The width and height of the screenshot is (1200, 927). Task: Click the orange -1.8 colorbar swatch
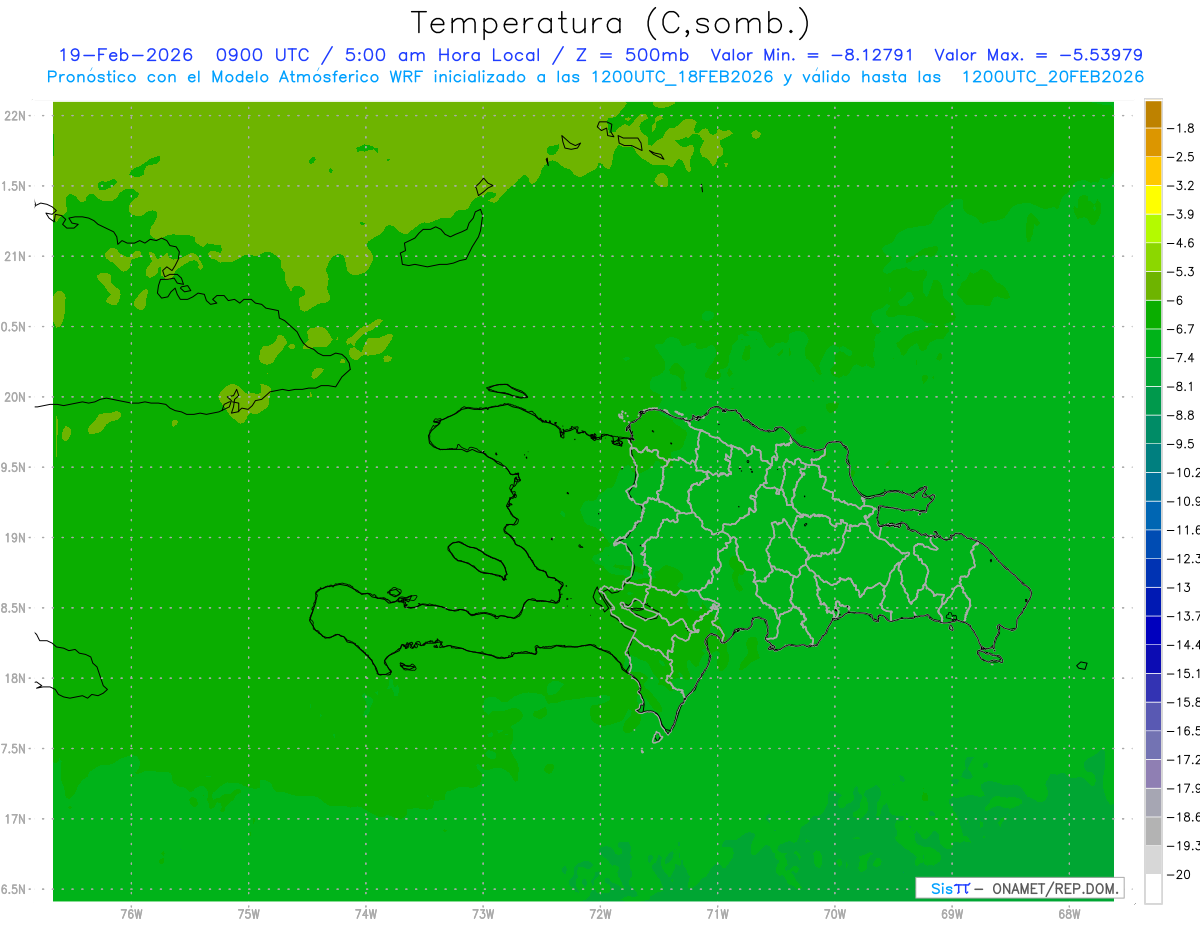pos(1153,114)
